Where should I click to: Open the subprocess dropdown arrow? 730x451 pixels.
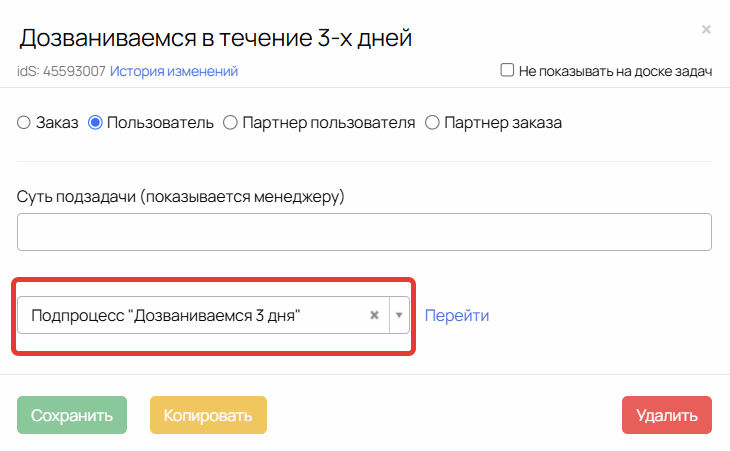pyautogui.click(x=399, y=315)
